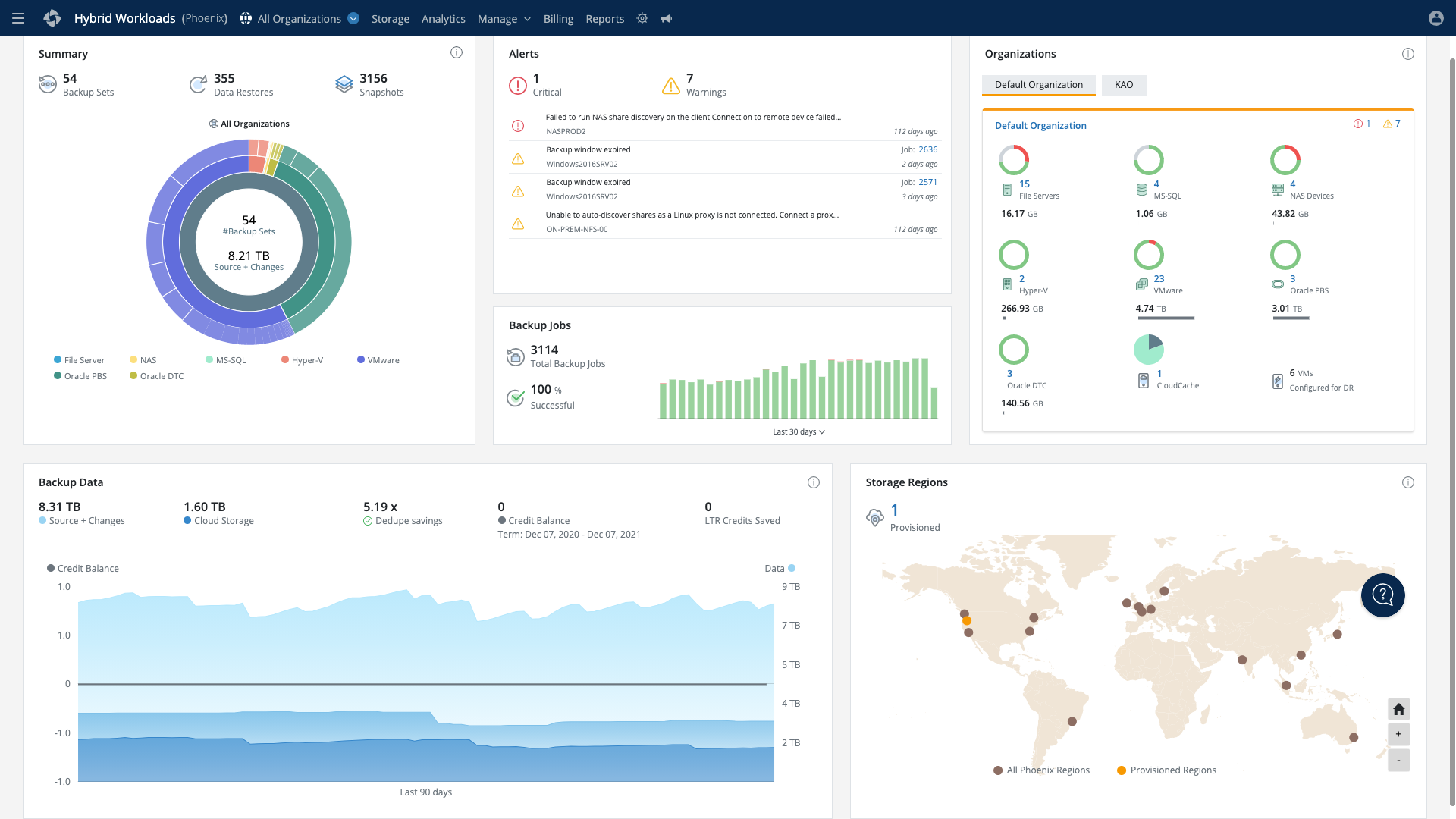Switch to the KAO organization tab
The height and width of the screenshot is (819, 1456).
1123,85
